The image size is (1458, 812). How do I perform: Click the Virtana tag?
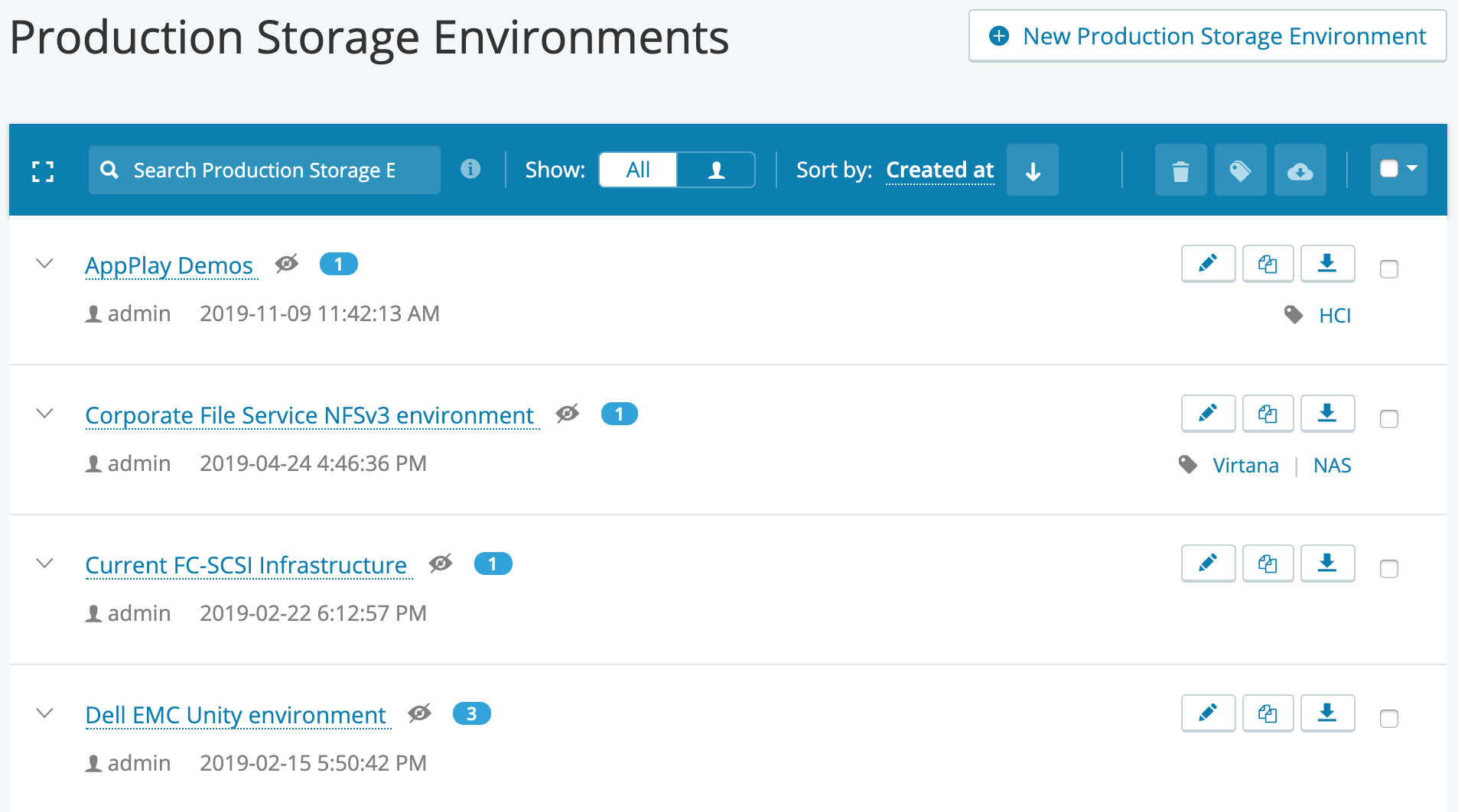[1246, 465]
